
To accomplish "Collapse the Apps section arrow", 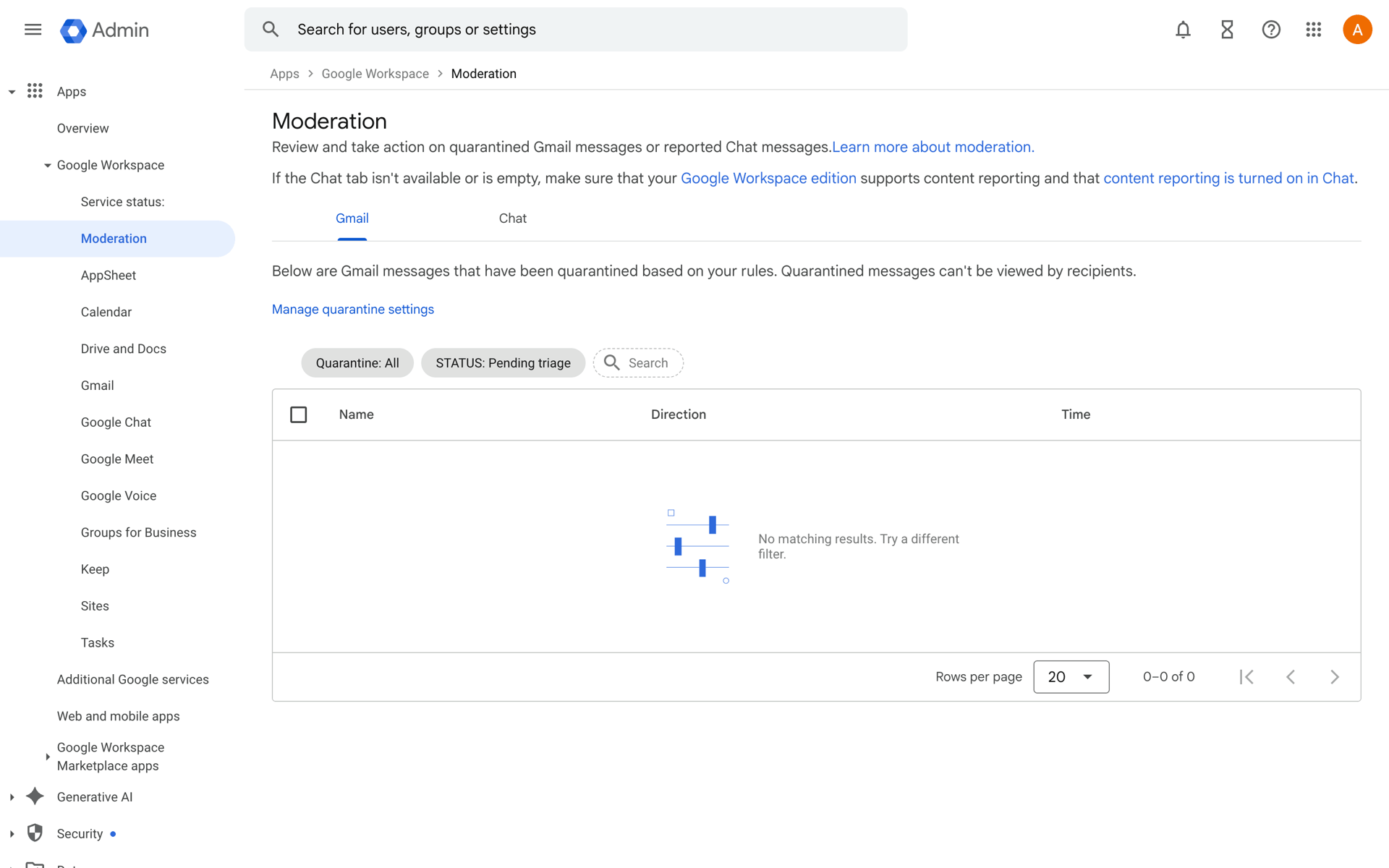I will [x=12, y=92].
